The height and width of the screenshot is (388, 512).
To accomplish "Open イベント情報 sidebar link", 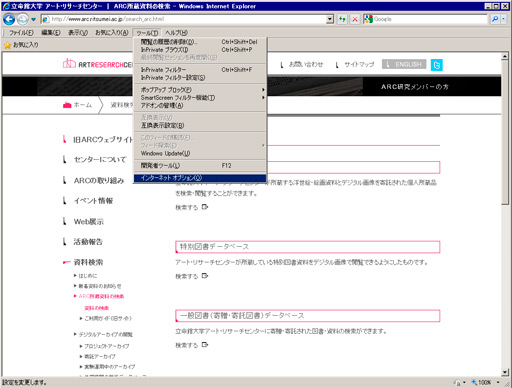I will coord(93,201).
